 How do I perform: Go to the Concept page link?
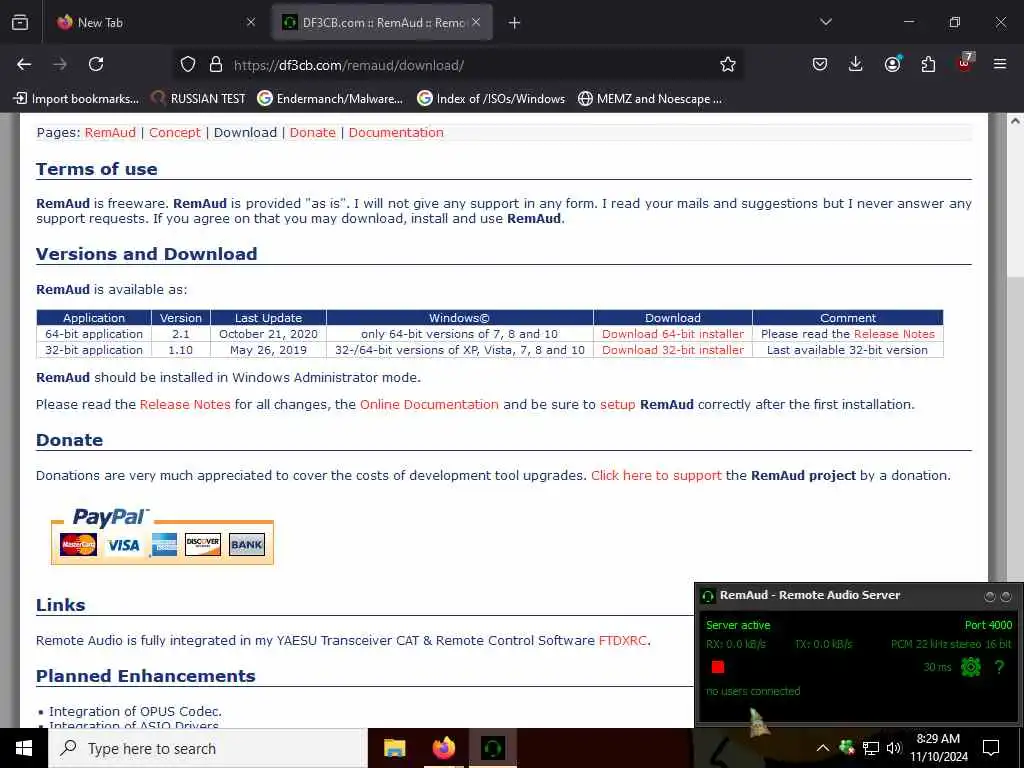(174, 133)
